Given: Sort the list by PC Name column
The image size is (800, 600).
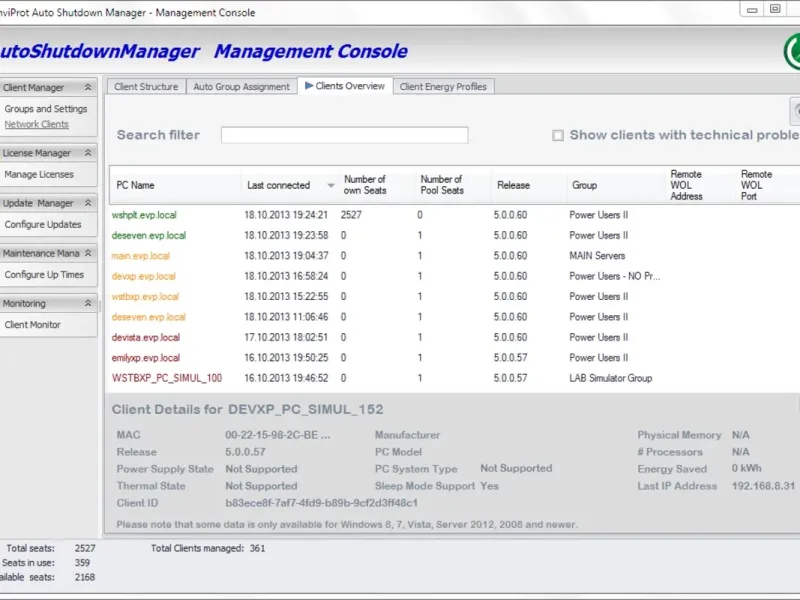Looking at the screenshot, I should [x=136, y=185].
